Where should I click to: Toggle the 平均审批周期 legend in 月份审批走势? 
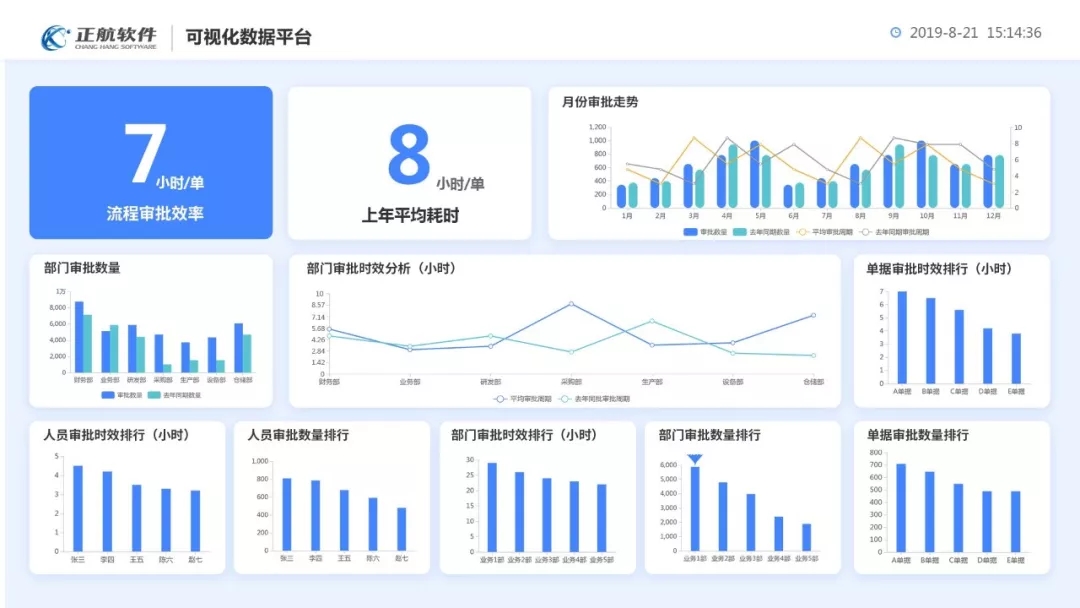824,232
